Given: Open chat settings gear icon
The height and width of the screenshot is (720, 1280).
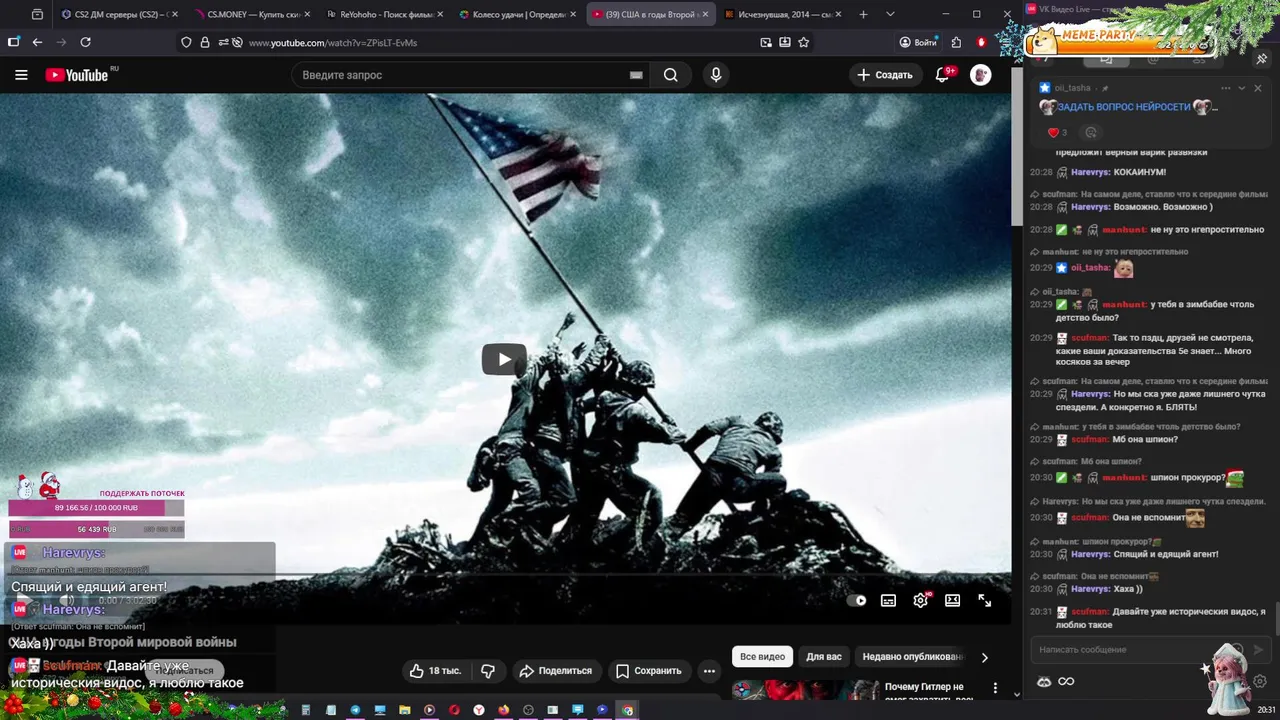Looking at the screenshot, I should [1260, 681].
